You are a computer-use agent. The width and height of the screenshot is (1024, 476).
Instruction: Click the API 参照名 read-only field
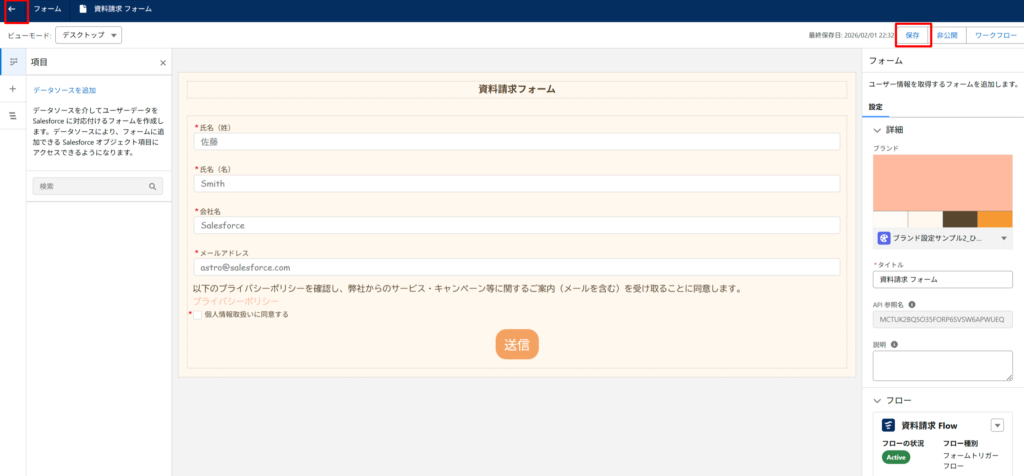coord(942,320)
